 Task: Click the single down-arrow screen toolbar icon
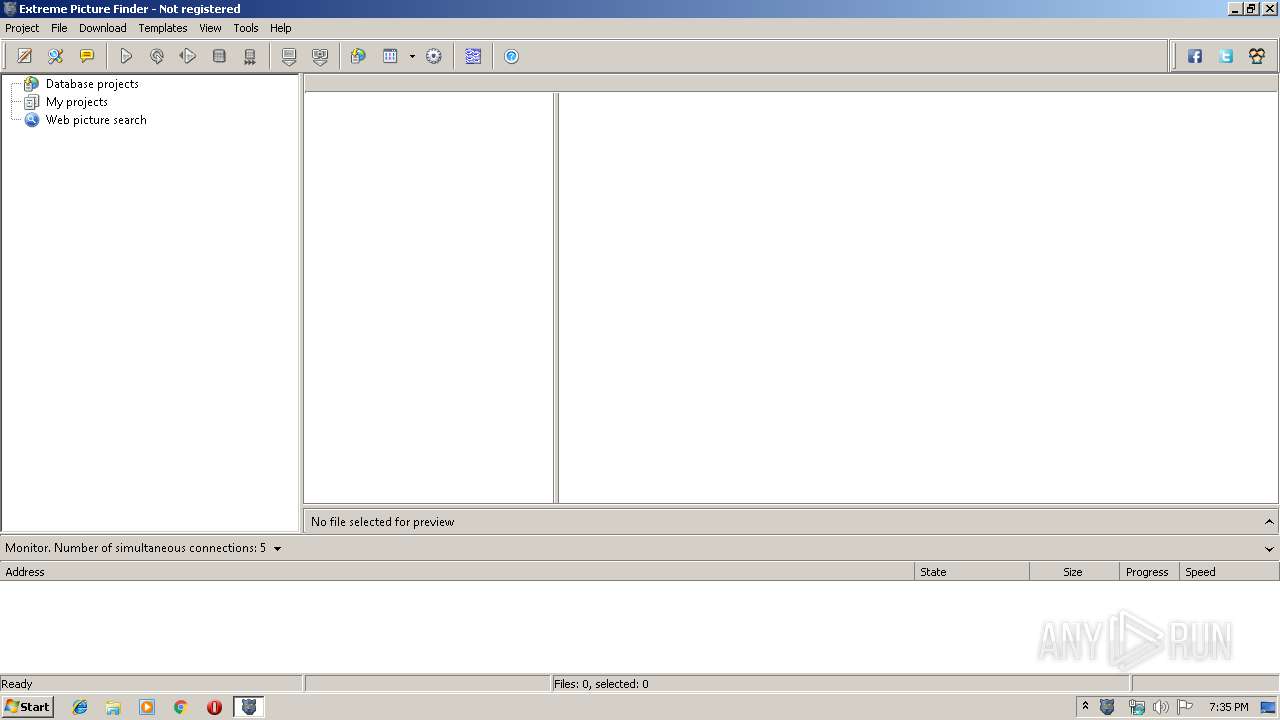tap(289, 57)
